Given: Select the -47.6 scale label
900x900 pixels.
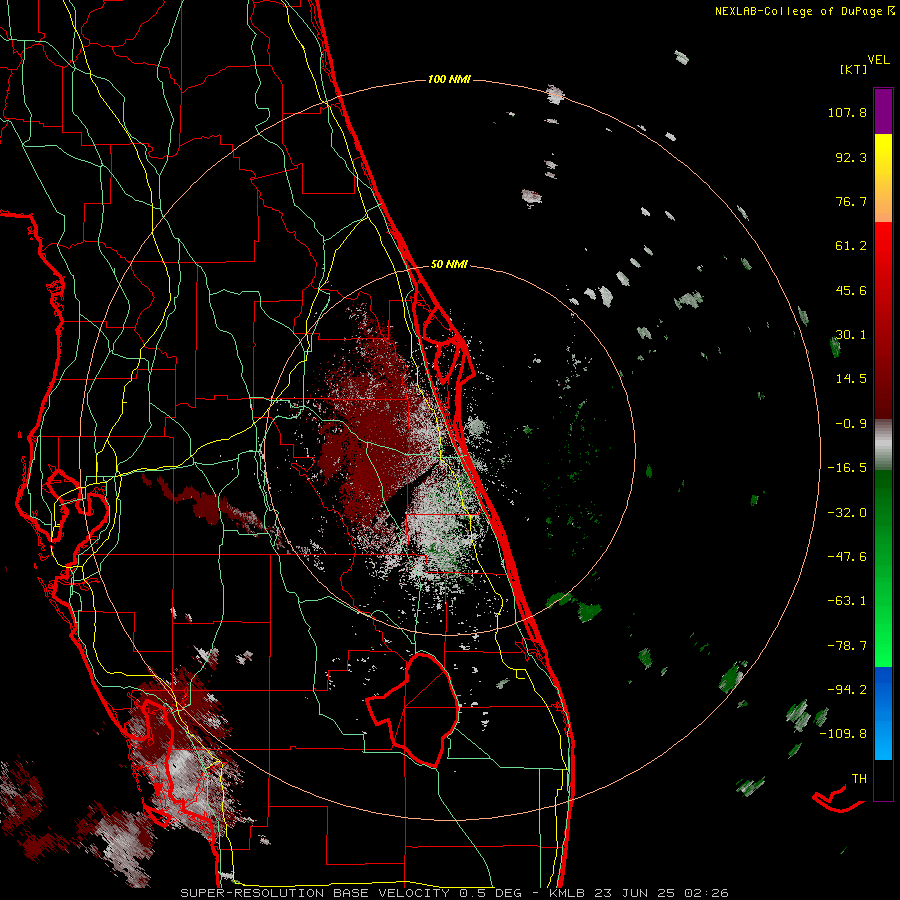Looking at the screenshot, I should (847, 557).
